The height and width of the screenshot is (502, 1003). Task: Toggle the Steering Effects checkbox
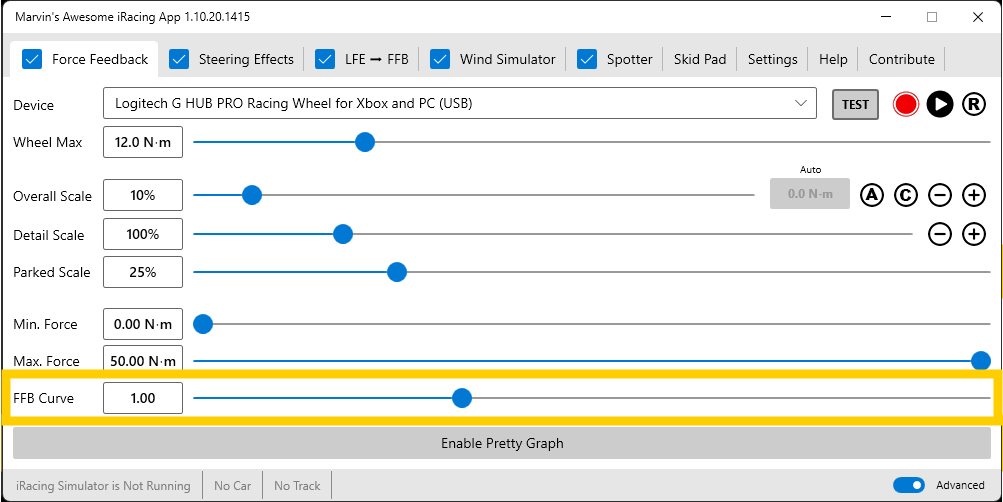pos(179,59)
